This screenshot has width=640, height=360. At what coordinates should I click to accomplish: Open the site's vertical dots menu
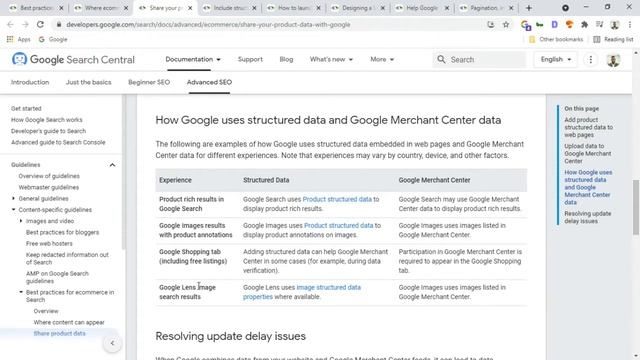[x=590, y=60]
